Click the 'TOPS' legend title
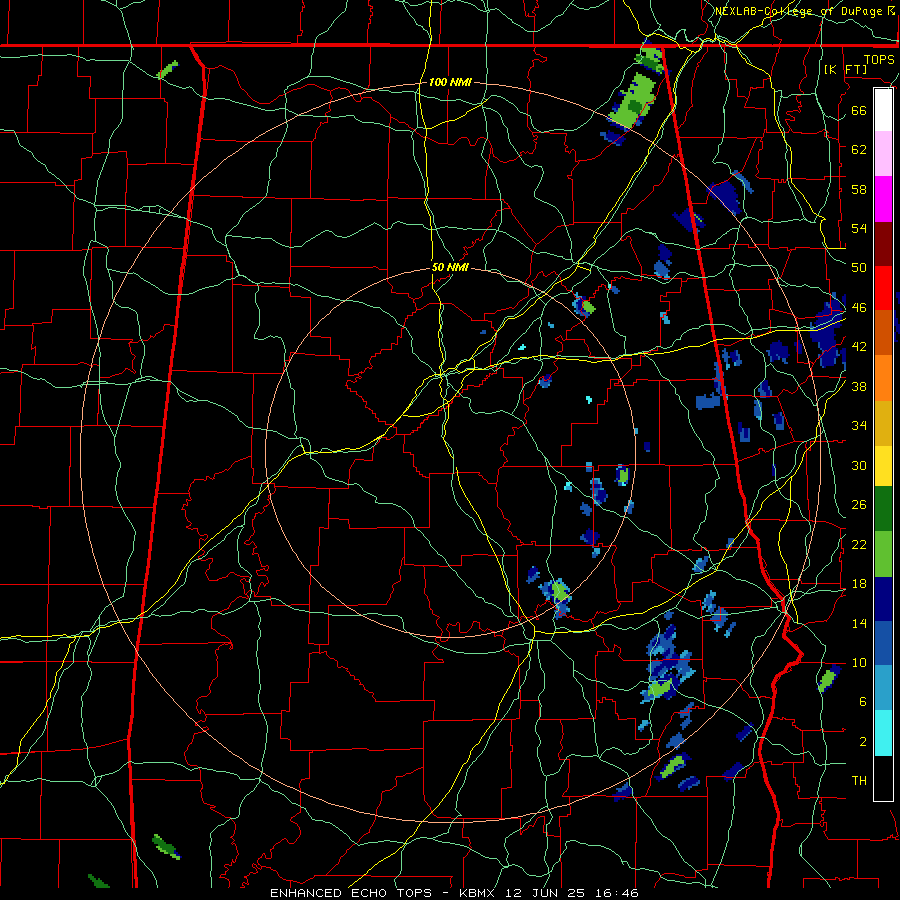The height and width of the screenshot is (900, 900). tap(879, 59)
